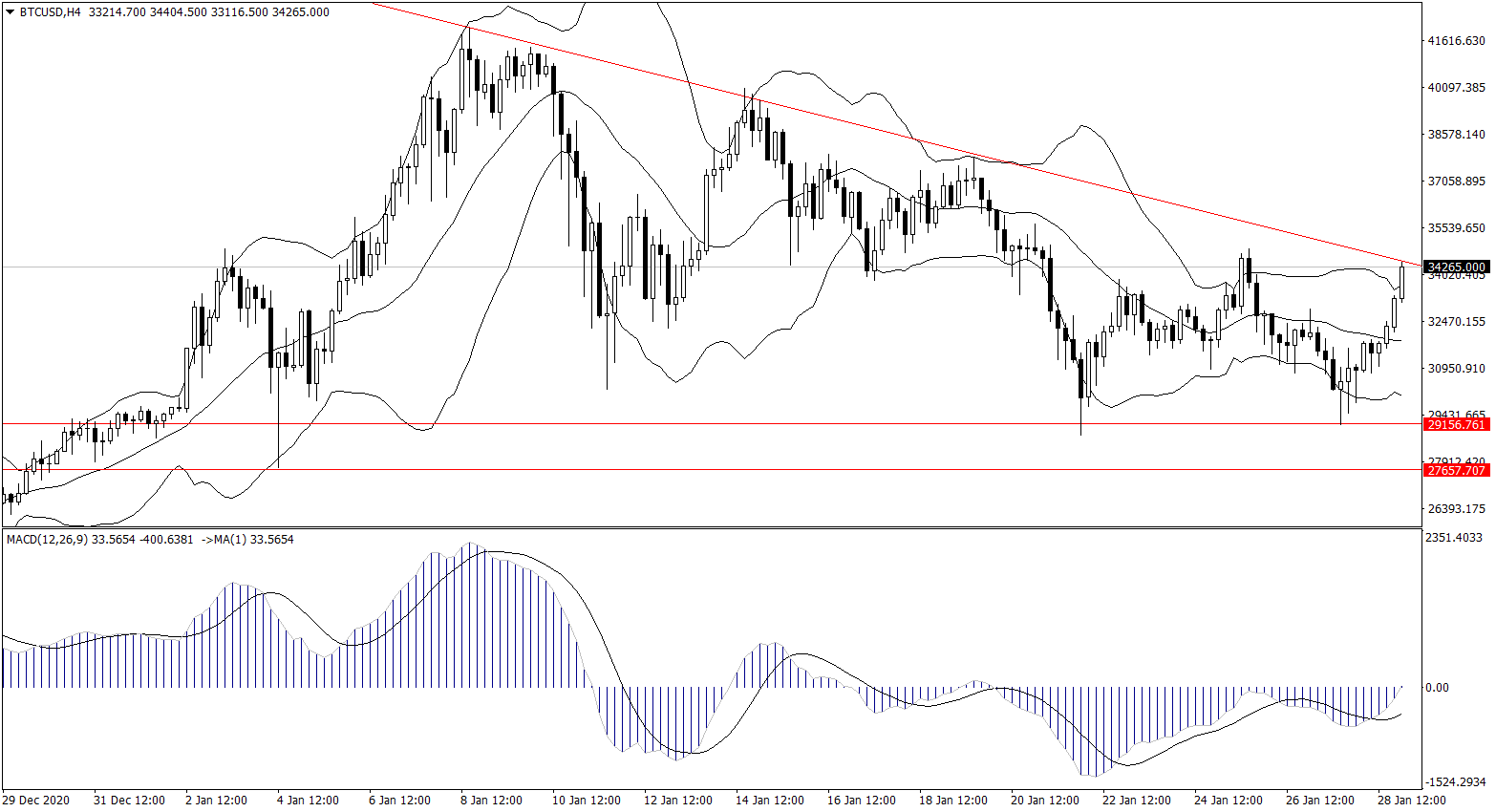Click the MACD scale value 2351.4033
This screenshot has height=812, width=1496.
pos(1455,538)
